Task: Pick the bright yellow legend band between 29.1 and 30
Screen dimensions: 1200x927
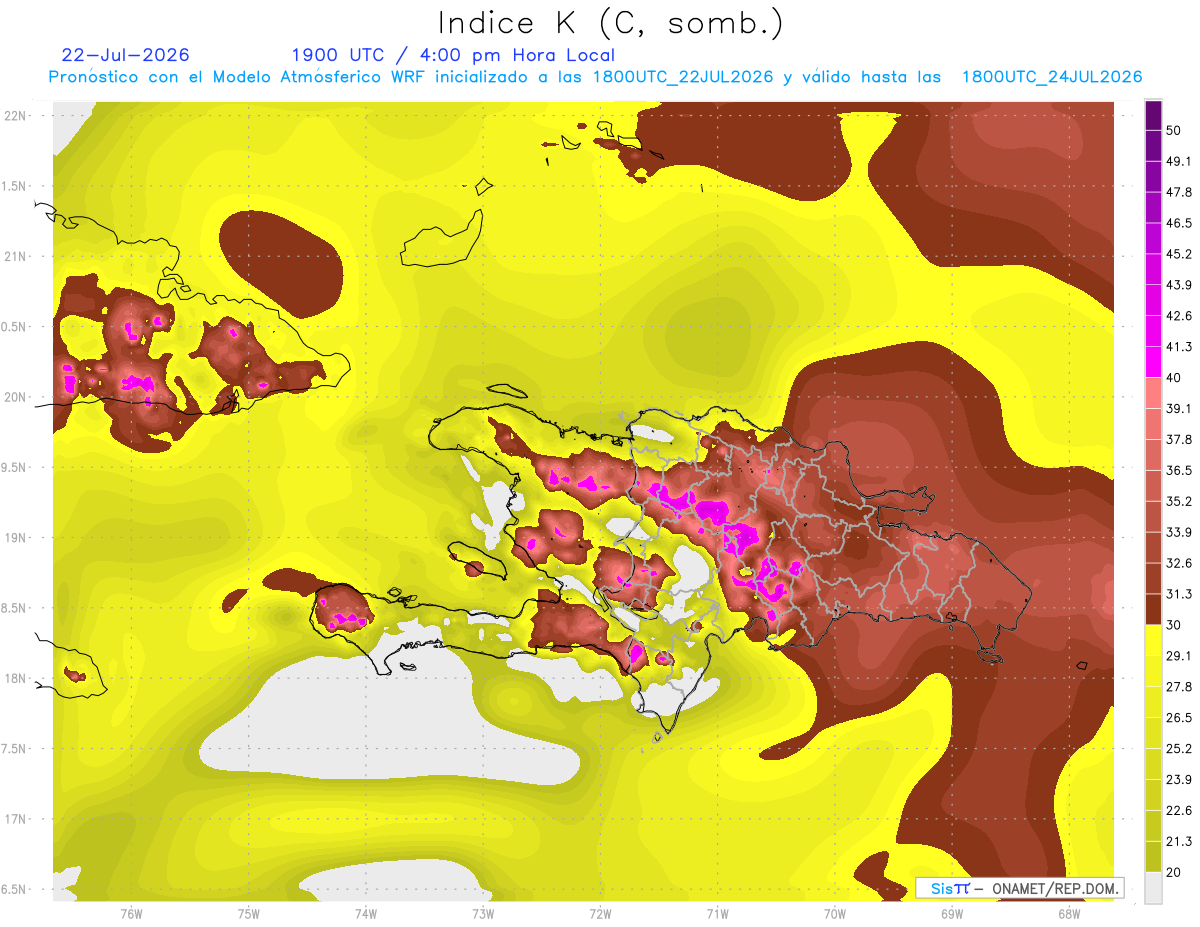Action: point(1153,640)
